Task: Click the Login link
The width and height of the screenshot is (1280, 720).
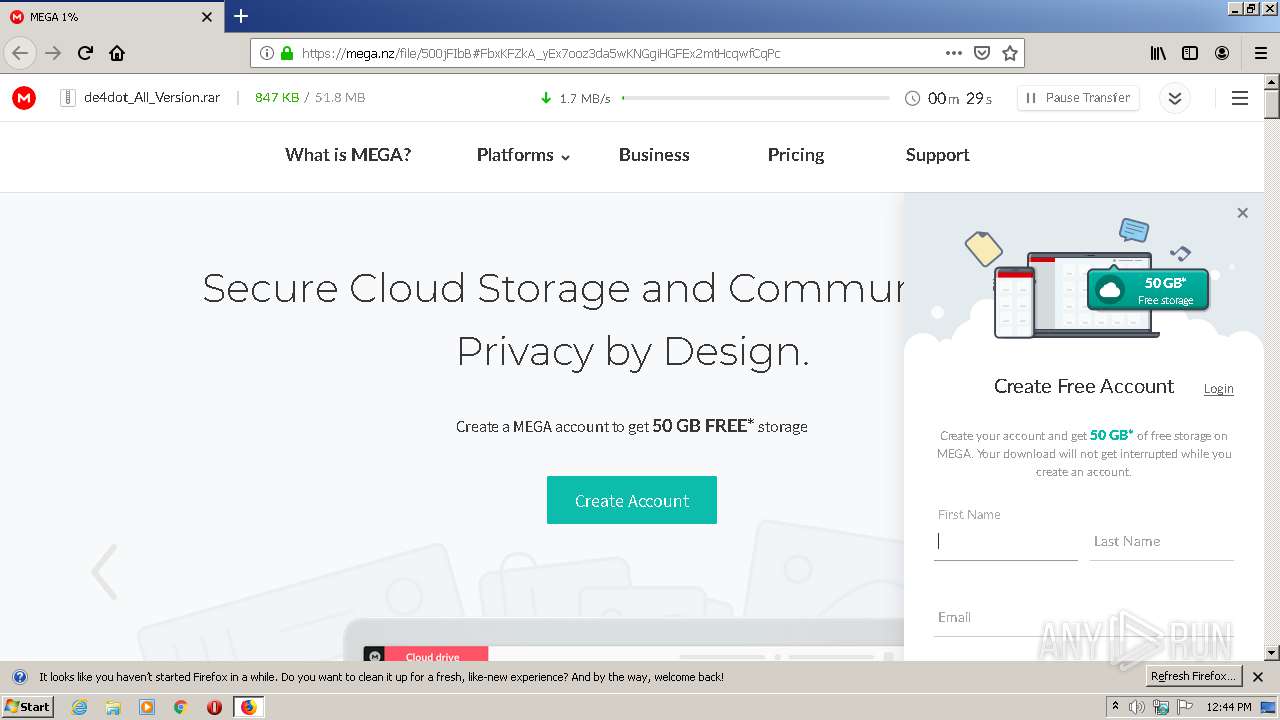Action: point(1218,389)
